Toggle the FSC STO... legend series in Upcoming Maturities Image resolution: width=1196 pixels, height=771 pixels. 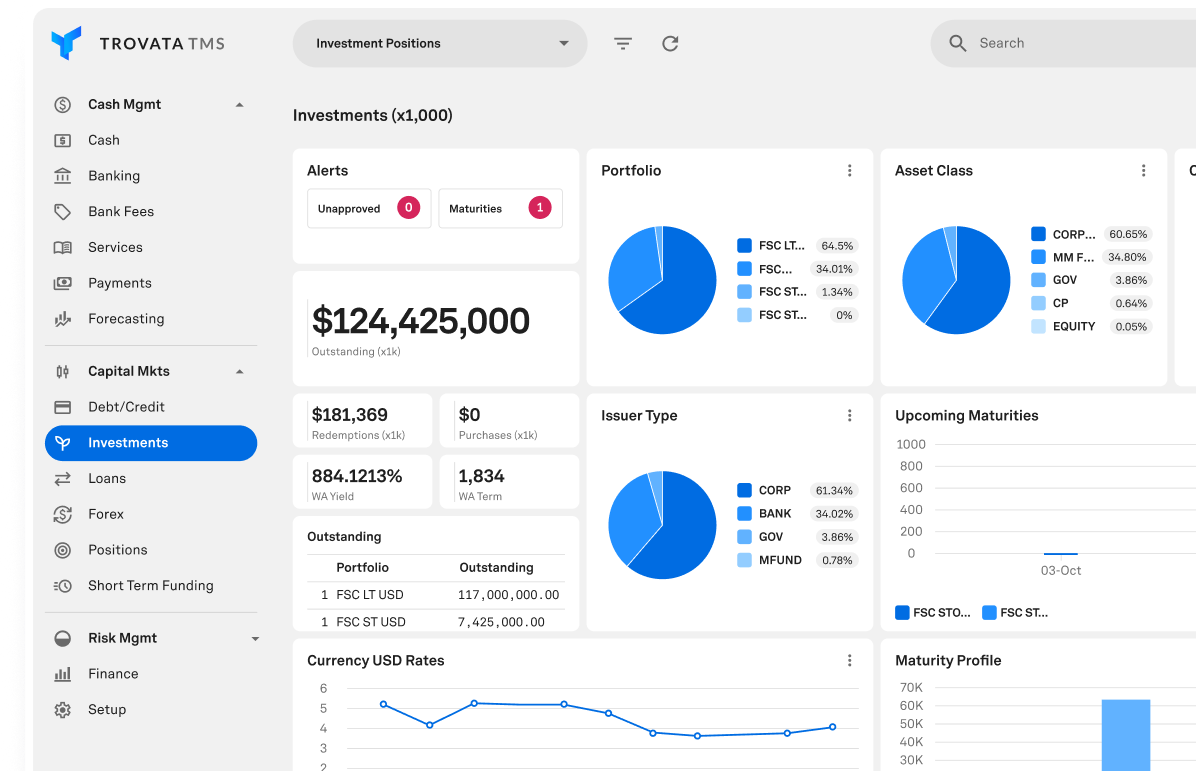932,613
